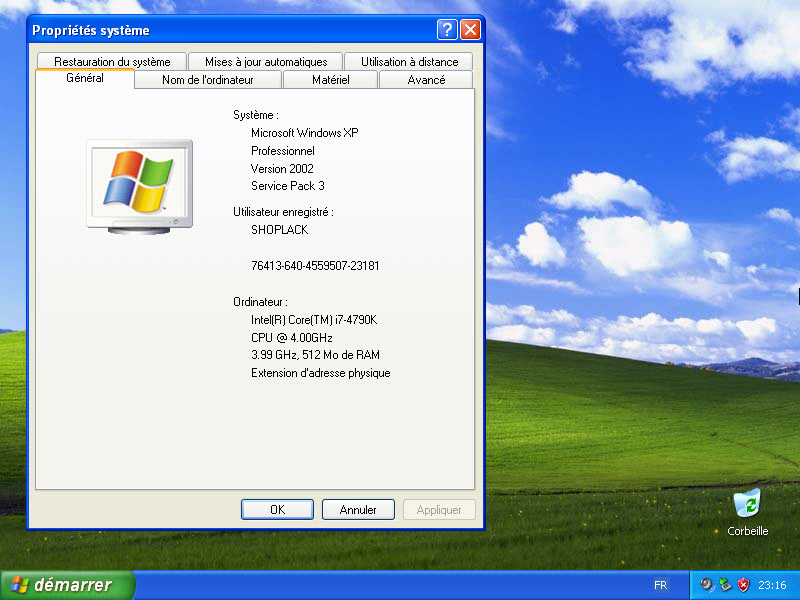
Task: Select the Général tab
Action: [x=85, y=78]
